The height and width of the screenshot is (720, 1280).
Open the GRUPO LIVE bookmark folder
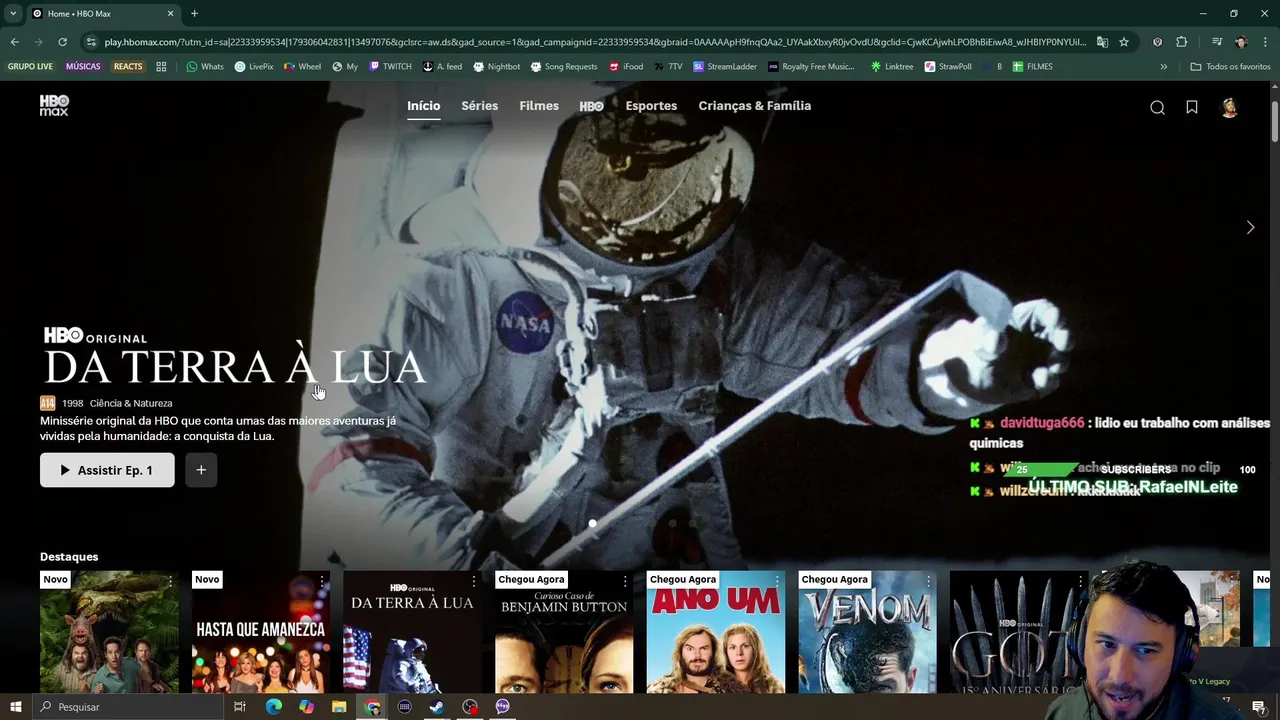click(x=30, y=67)
